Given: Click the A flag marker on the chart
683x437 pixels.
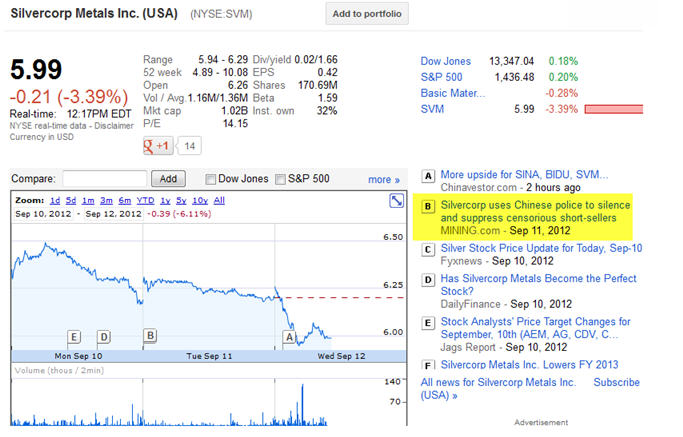Looking at the screenshot, I should point(290,337).
